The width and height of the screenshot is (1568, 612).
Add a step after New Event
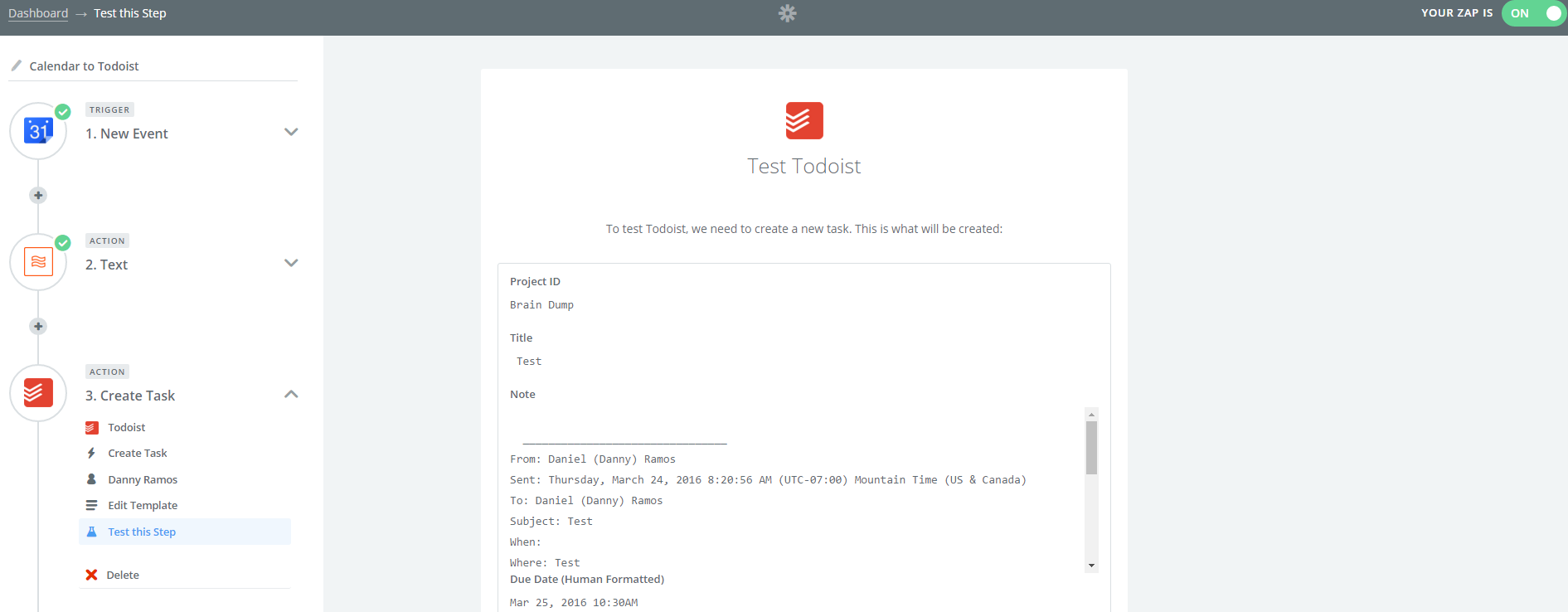point(38,196)
